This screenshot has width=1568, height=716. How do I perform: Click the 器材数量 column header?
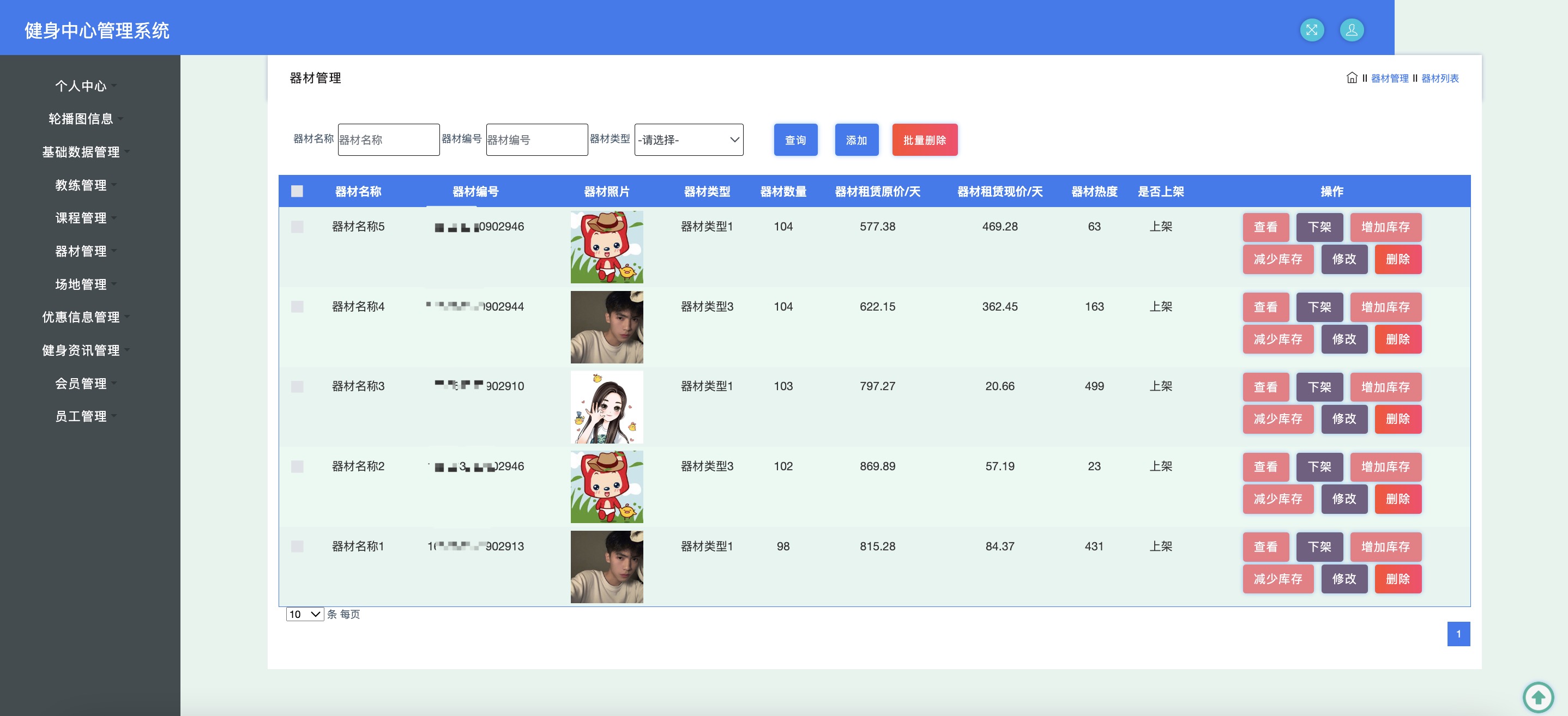click(x=783, y=192)
